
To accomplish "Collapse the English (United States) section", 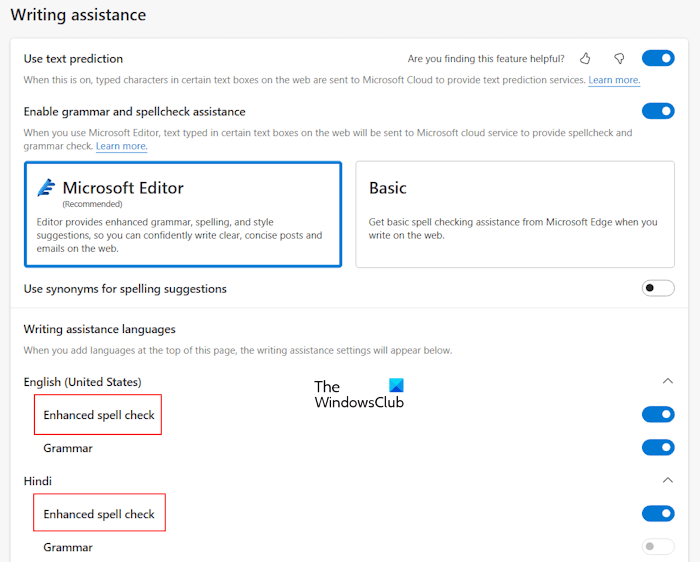I will point(668,381).
